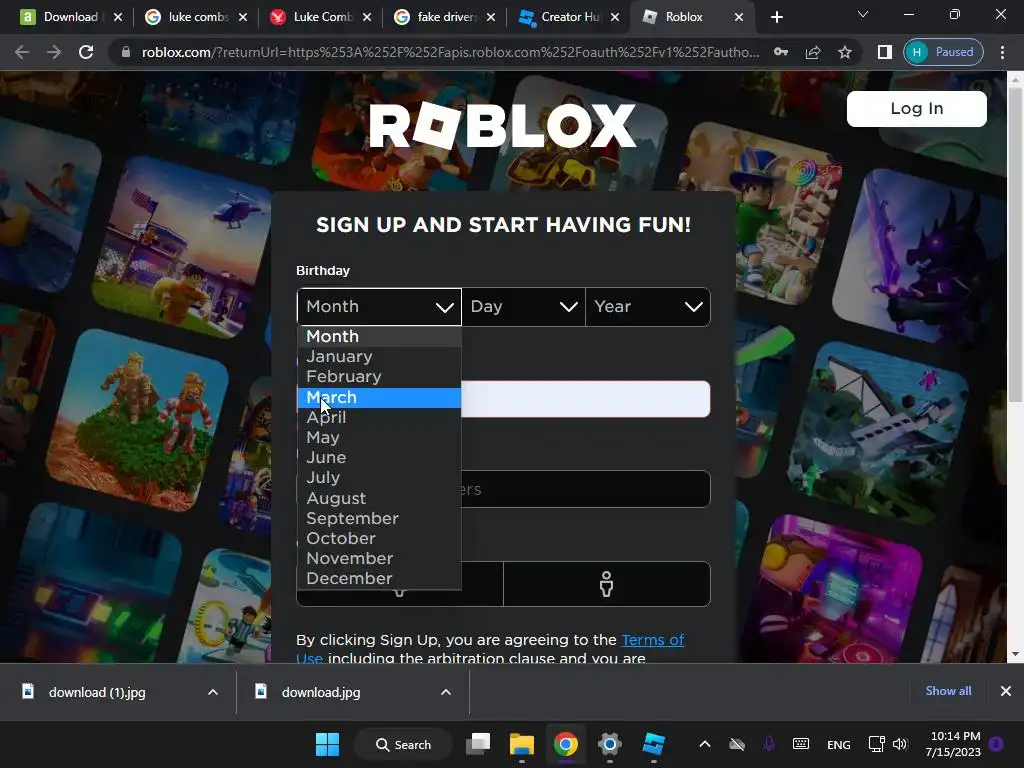
Task: Reload the Roblox page
Action: (x=86, y=52)
